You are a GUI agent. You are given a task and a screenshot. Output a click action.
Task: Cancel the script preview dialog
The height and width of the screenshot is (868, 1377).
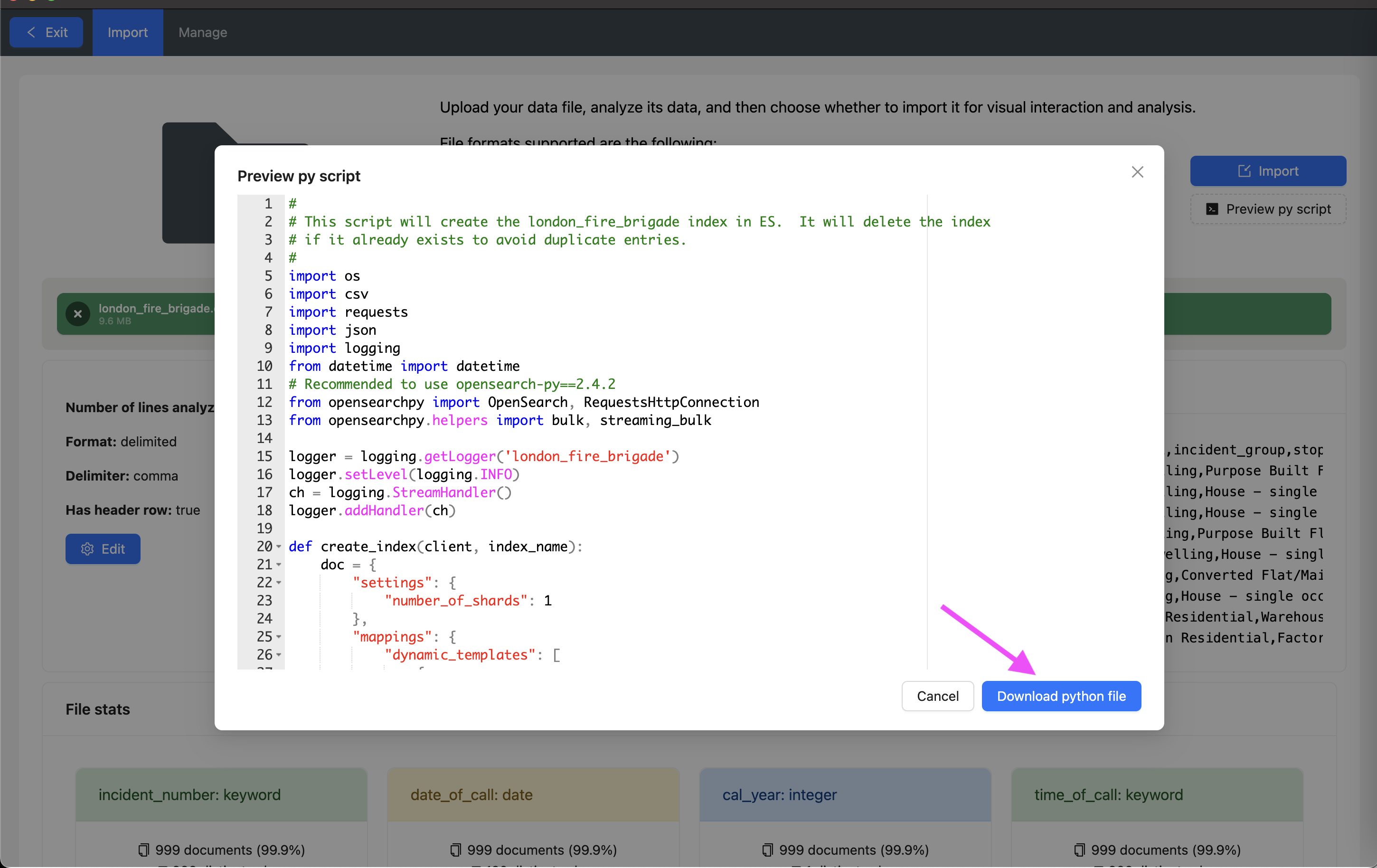point(937,696)
